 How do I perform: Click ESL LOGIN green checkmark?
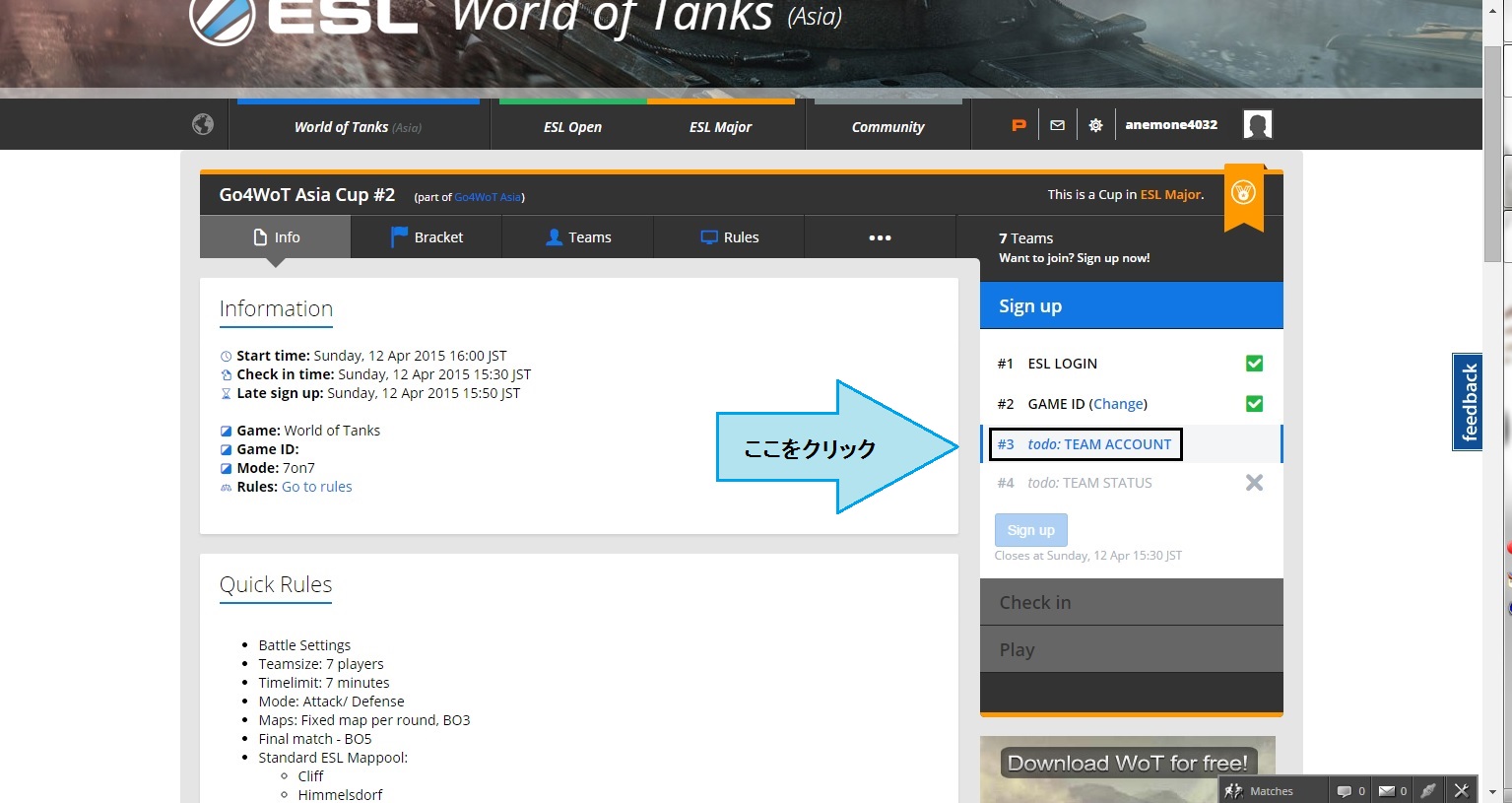pyautogui.click(x=1254, y=364)
